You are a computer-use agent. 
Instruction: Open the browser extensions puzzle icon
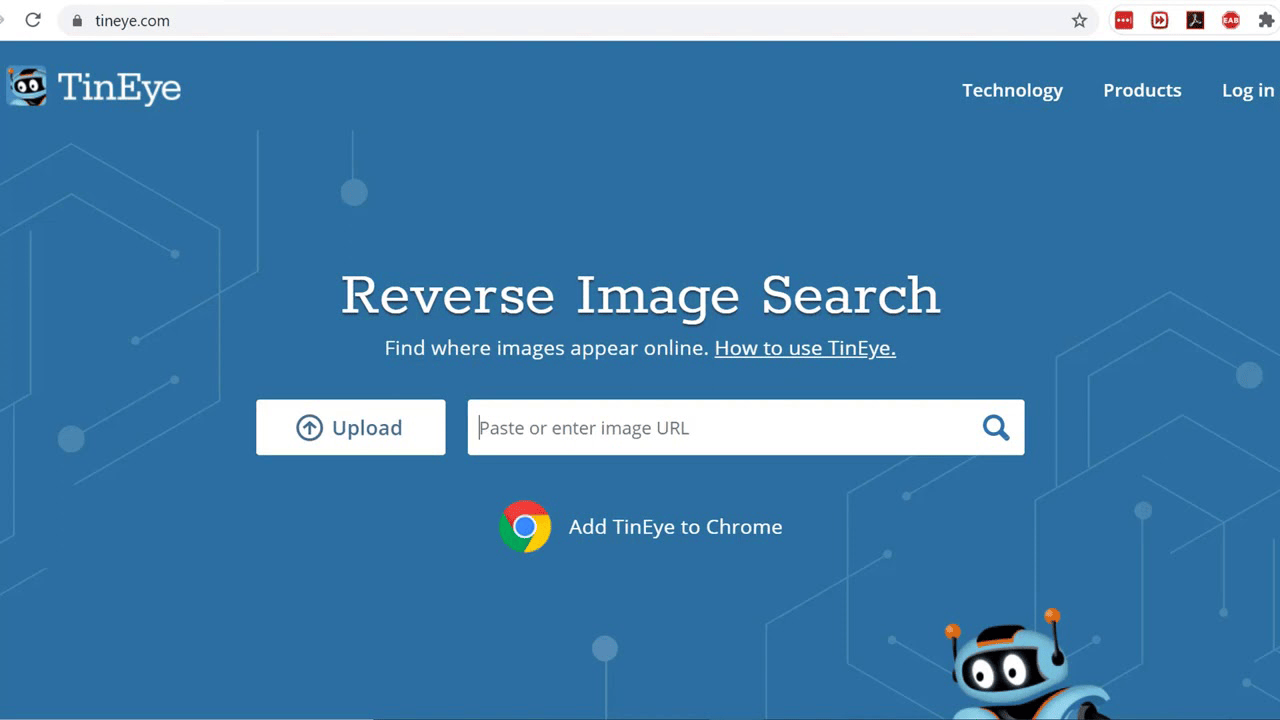click(1267, 20)
